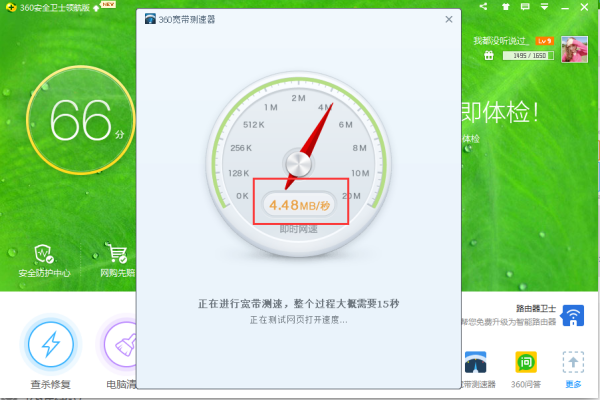Screen dimensions: 600x400
Task: Open the gift box icon
Action: 489,56
